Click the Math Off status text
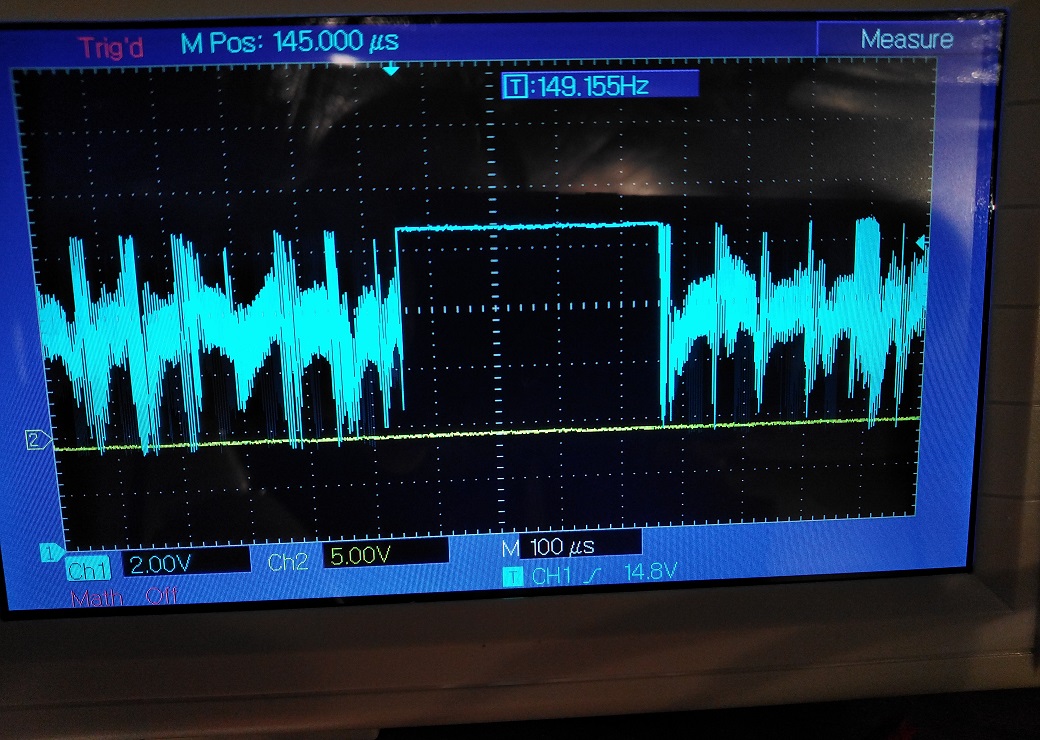This screenshot has height=740, width=1040. click(124, 597)
